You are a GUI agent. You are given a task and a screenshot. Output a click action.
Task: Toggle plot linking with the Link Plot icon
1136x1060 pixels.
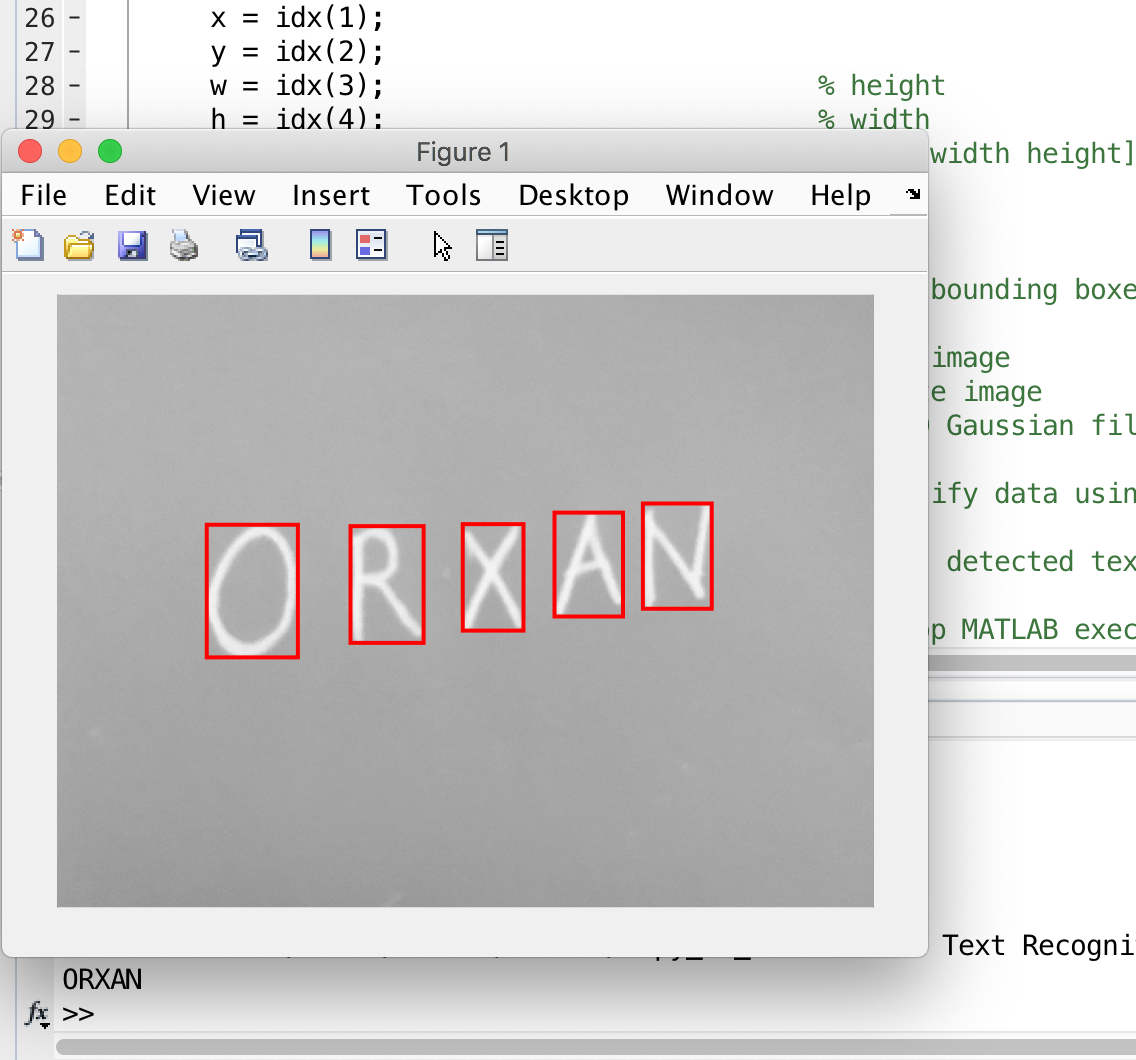point(251,245)
